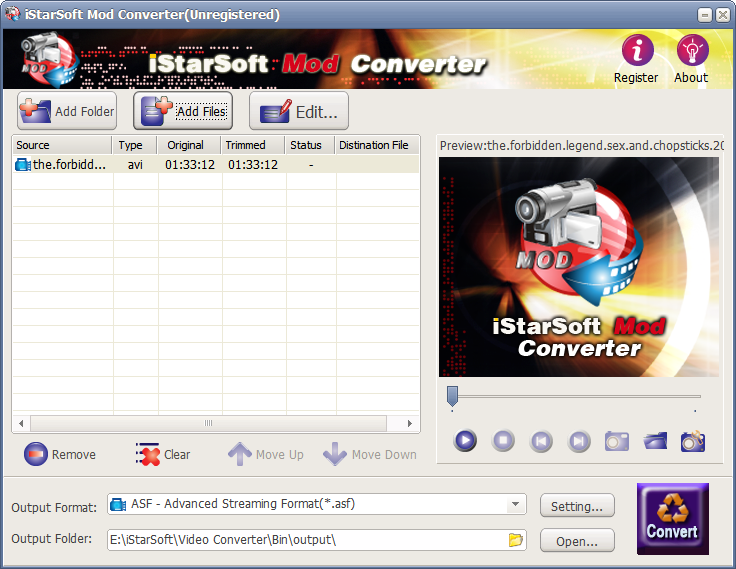Click the Move Up arrow
The image size is (736, 569).
(x=266, y=454)
